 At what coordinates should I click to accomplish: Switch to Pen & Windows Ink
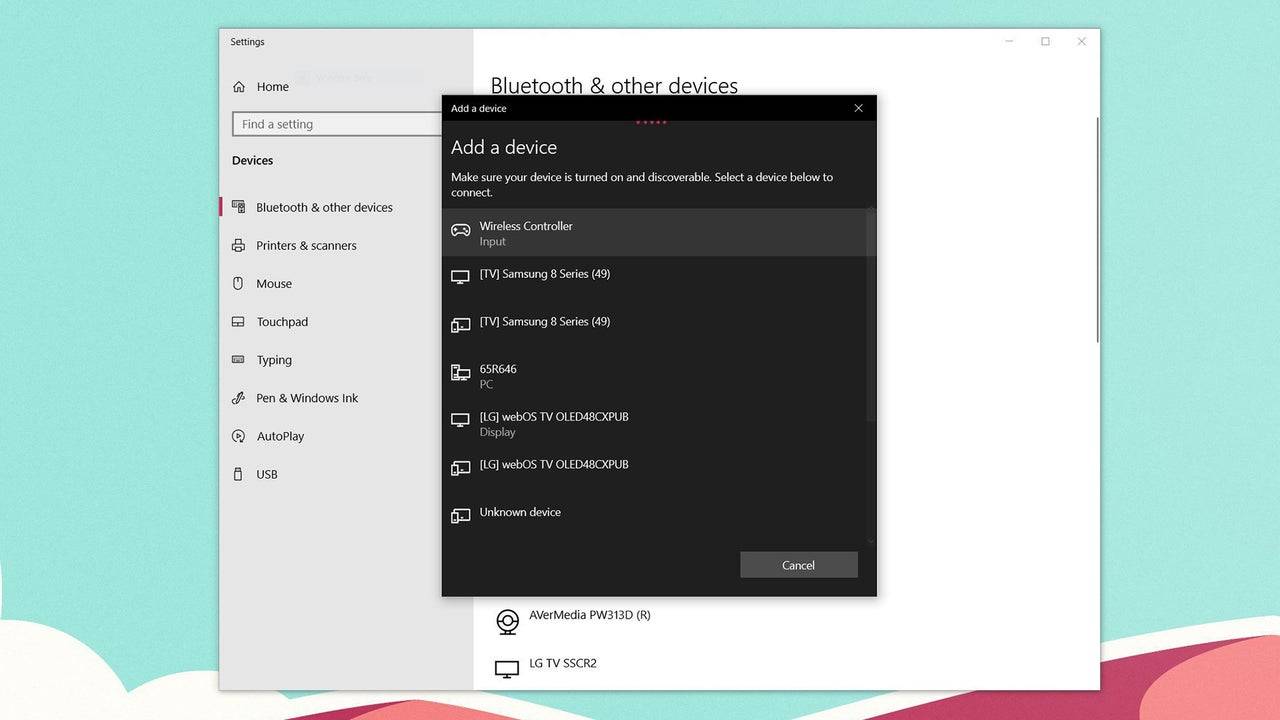(x=307, y=398)
